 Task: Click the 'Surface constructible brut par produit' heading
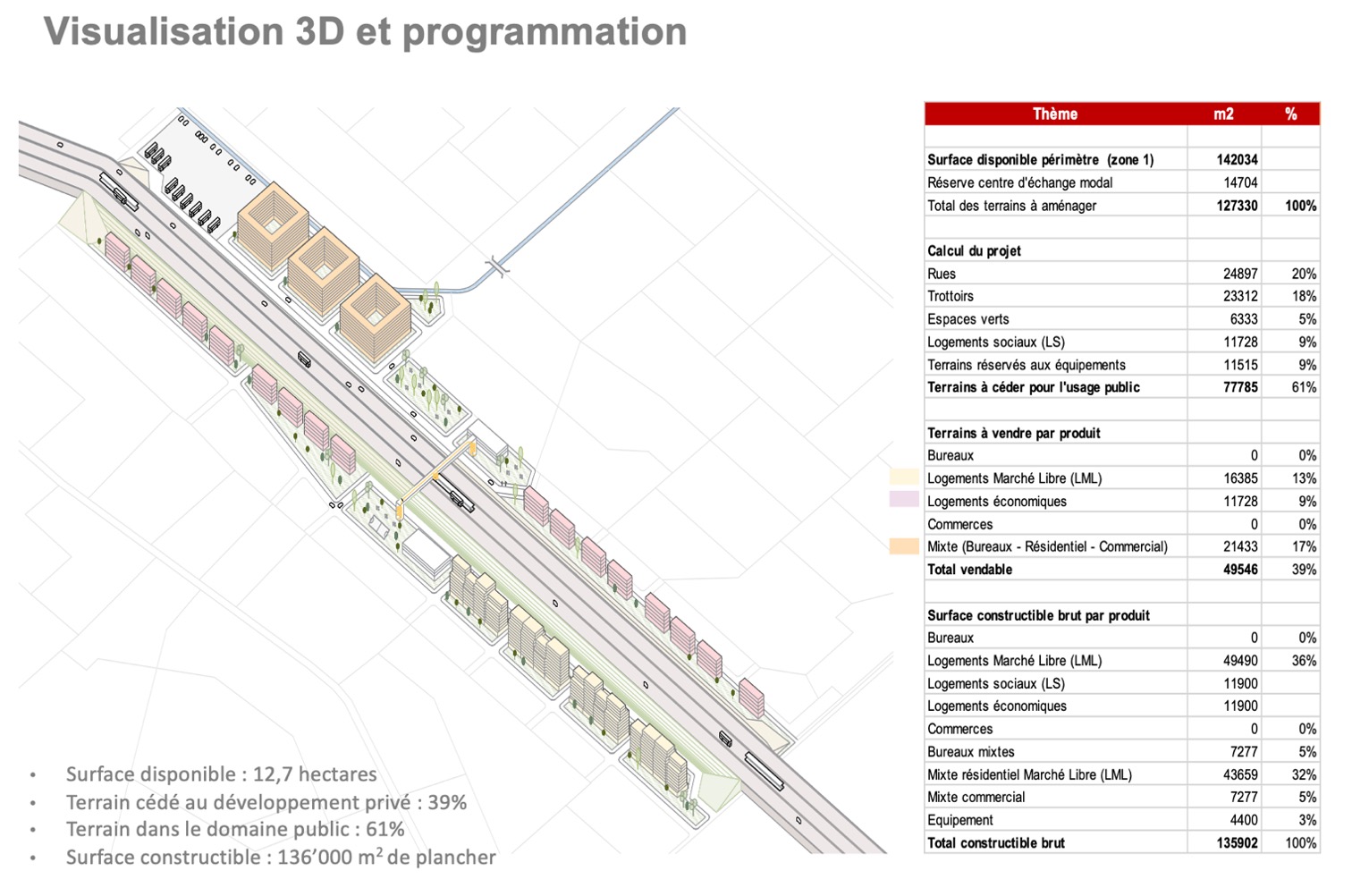click(x=1038, y=615)
